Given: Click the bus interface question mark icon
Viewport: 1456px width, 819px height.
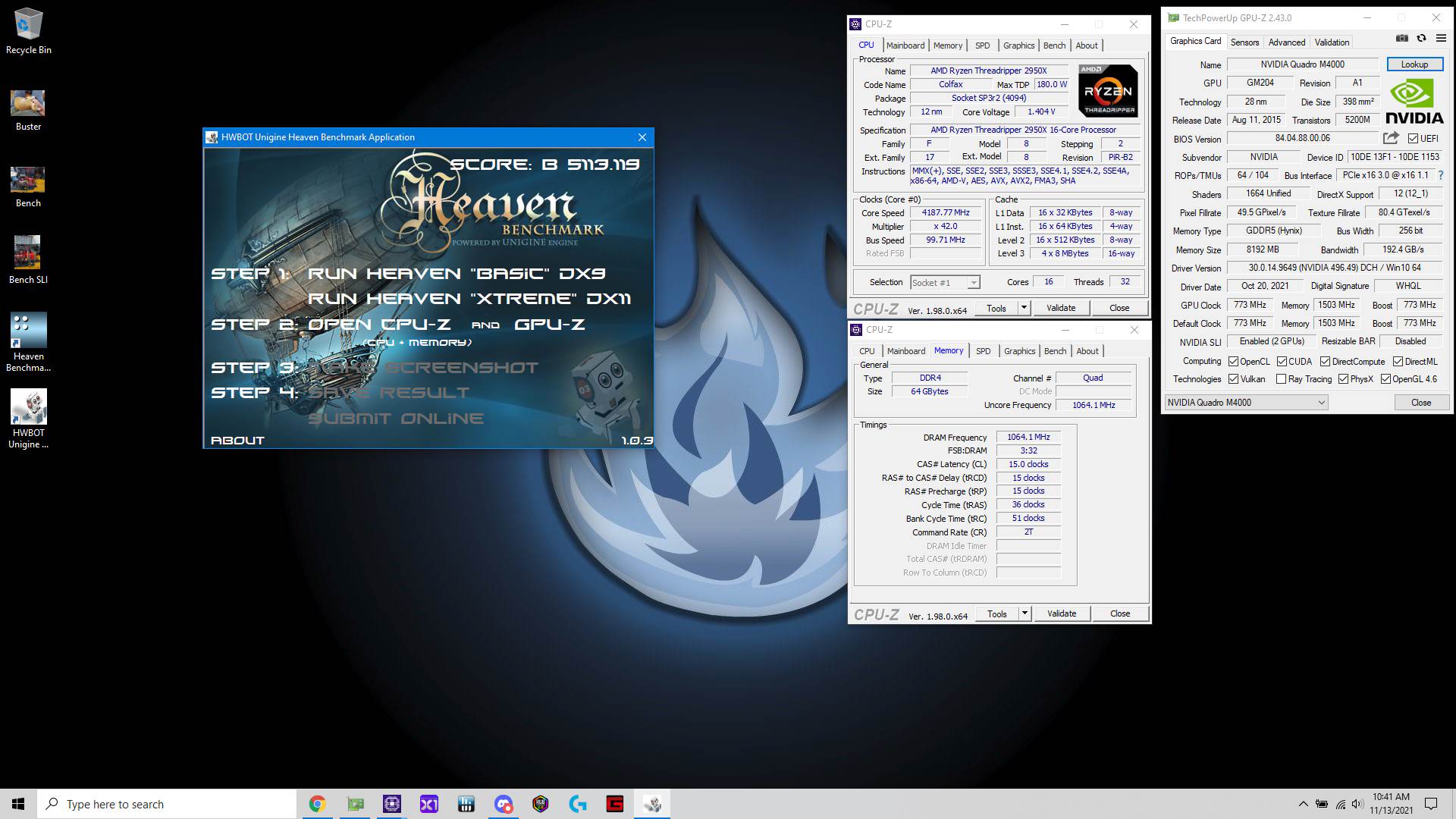Looking at the screenshot, I should point(1440,175).
